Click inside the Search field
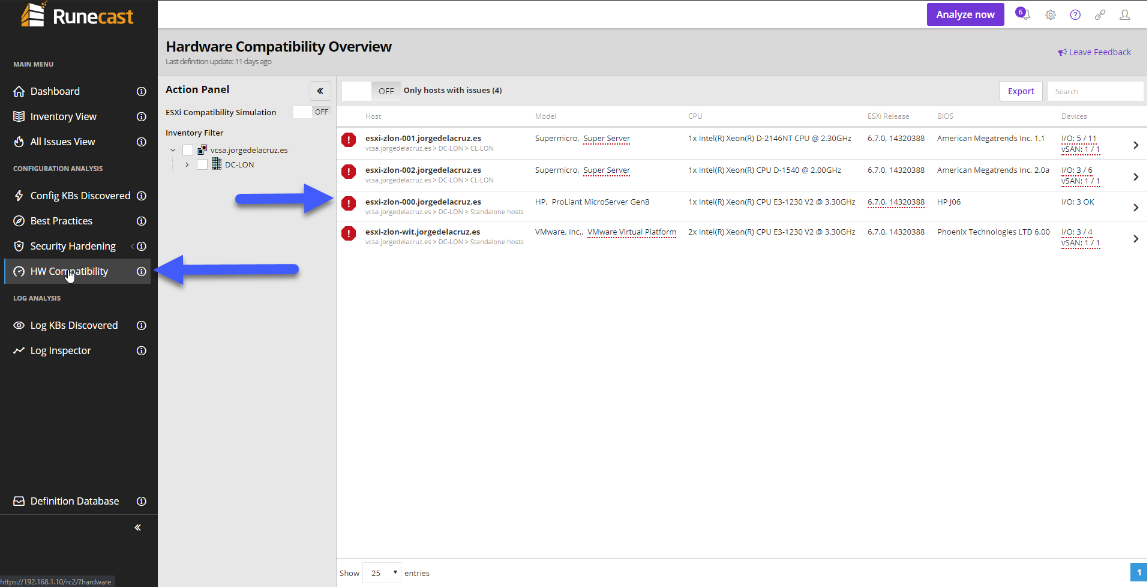 (1095, 91)
